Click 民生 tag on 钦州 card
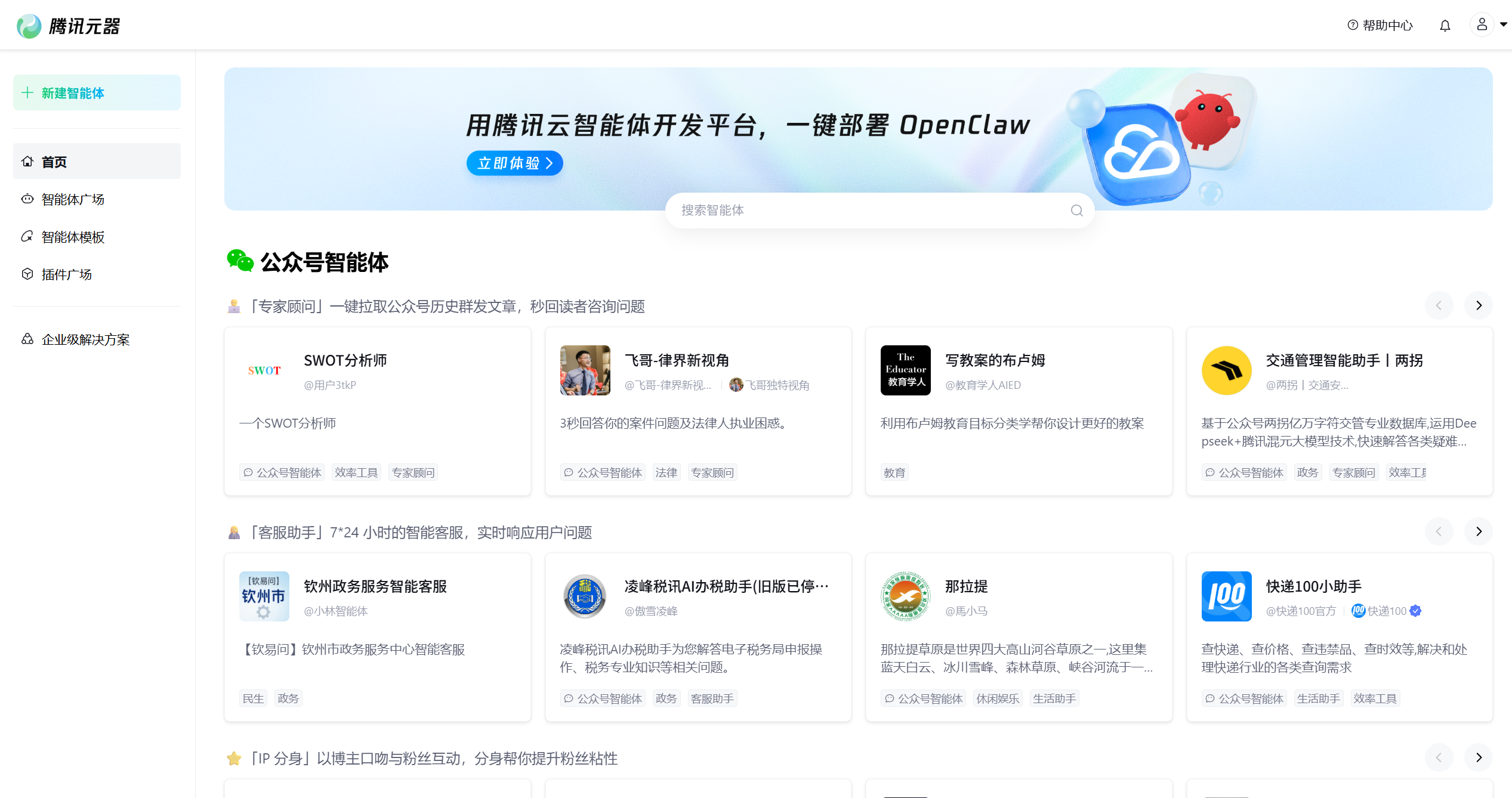 click(x=253, y=698)
